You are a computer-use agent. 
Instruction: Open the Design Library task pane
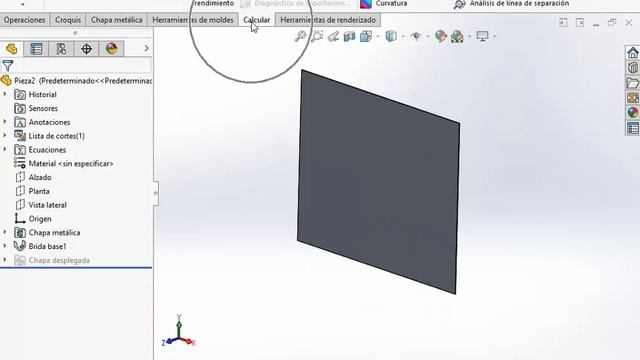pyautogui.click(x=633, y=68)
